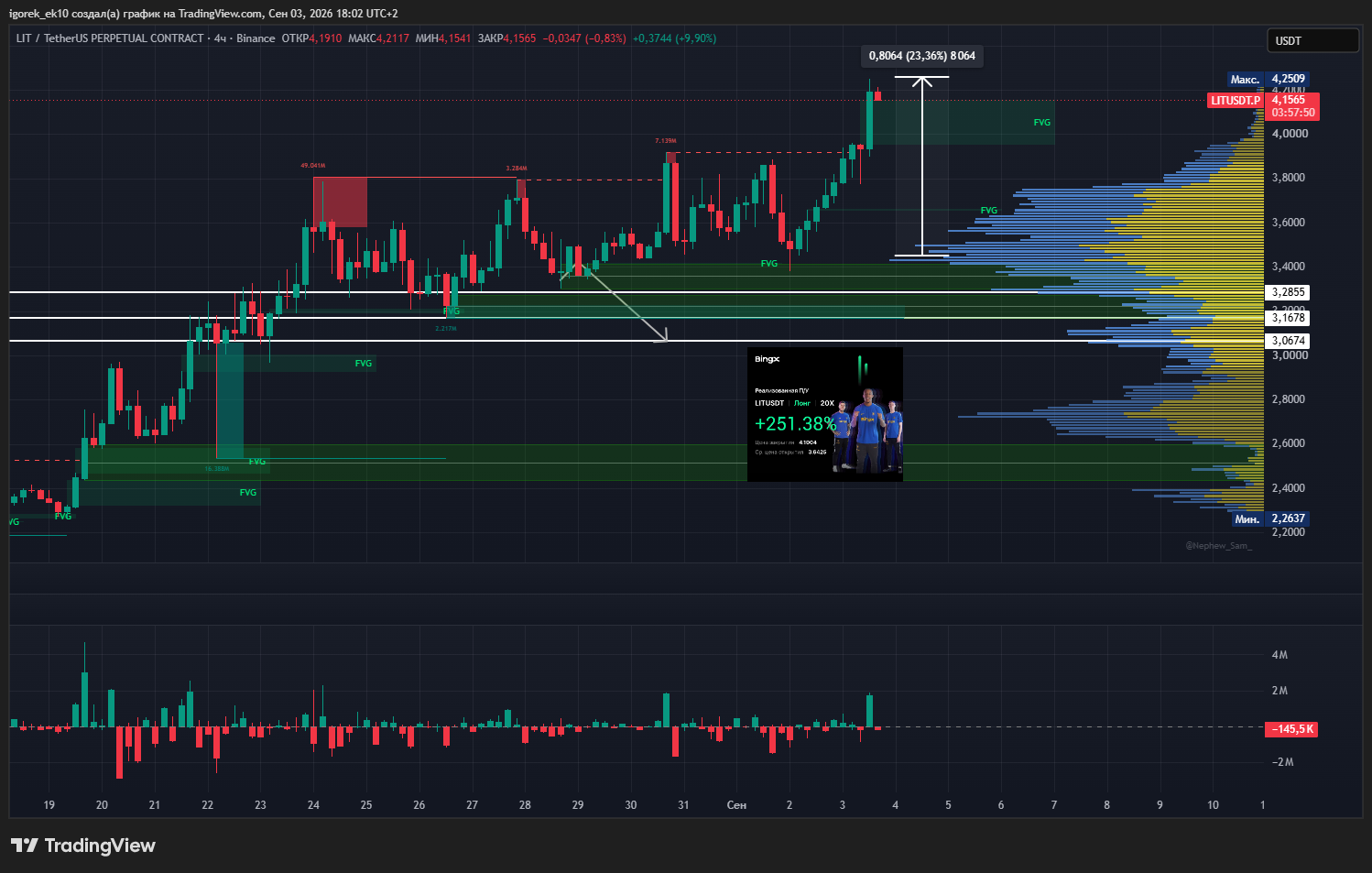Select the Макс. label on price axis
The image size is (1372, 873).
(1245, 80)
